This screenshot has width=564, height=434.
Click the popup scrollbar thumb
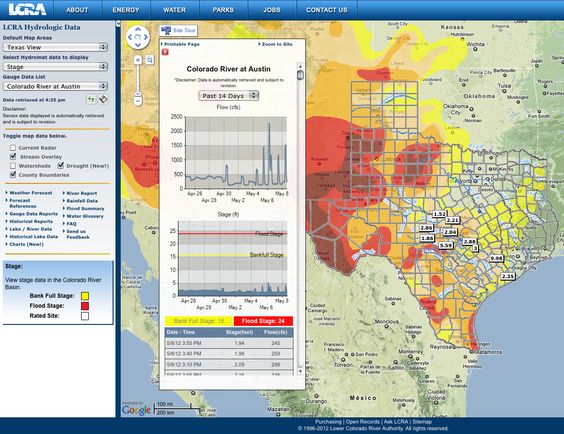[x=300, y=76]
